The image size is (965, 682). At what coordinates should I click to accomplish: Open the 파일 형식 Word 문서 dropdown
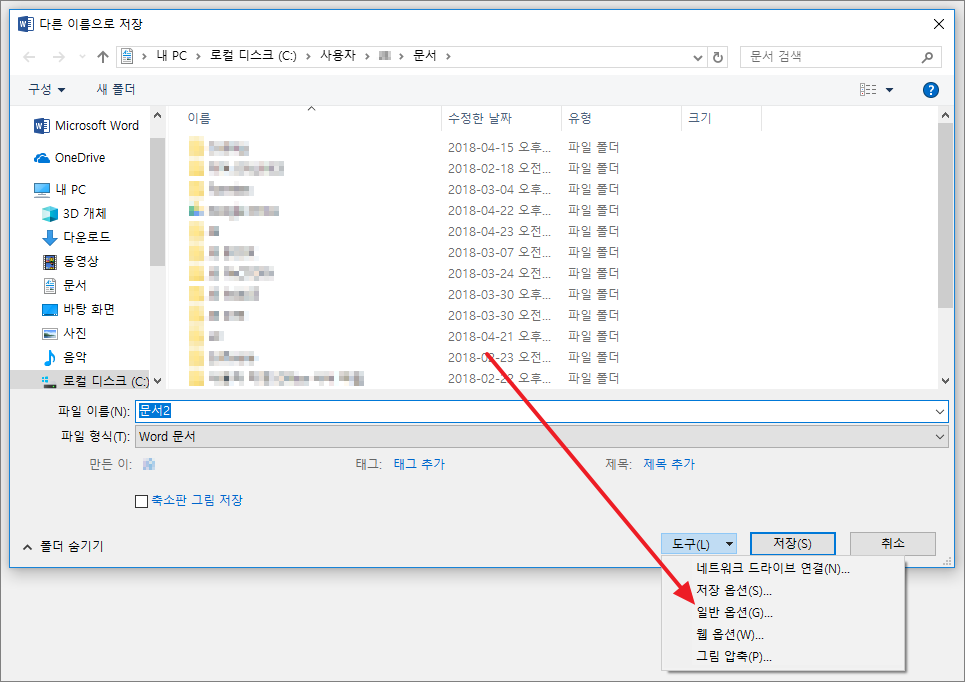[542, 437]
